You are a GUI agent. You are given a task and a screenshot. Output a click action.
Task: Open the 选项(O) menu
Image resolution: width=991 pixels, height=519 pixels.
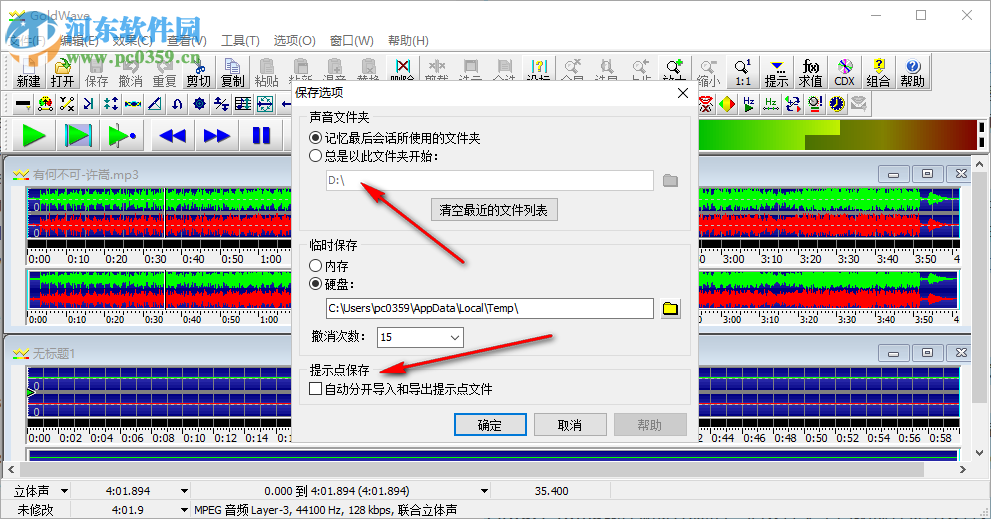click(295, 40)
